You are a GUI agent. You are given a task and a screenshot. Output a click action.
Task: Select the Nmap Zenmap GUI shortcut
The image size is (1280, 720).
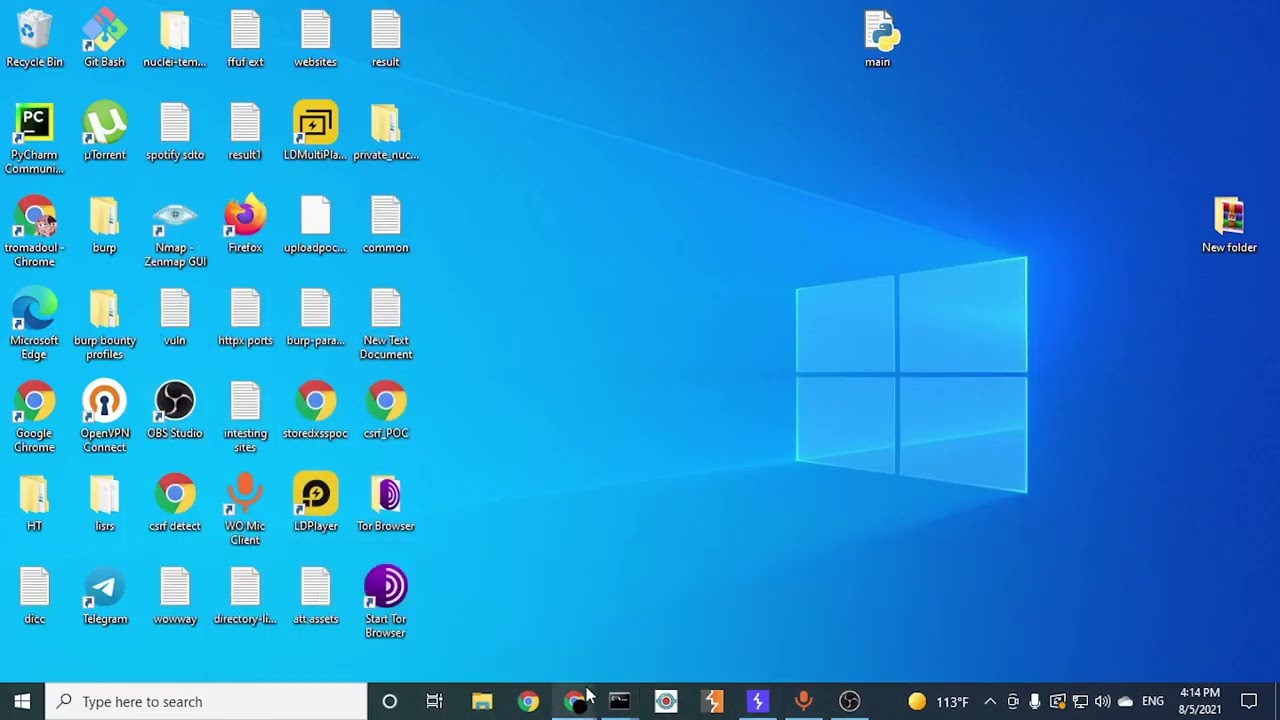pyautogui.click(x=175, y=232)
